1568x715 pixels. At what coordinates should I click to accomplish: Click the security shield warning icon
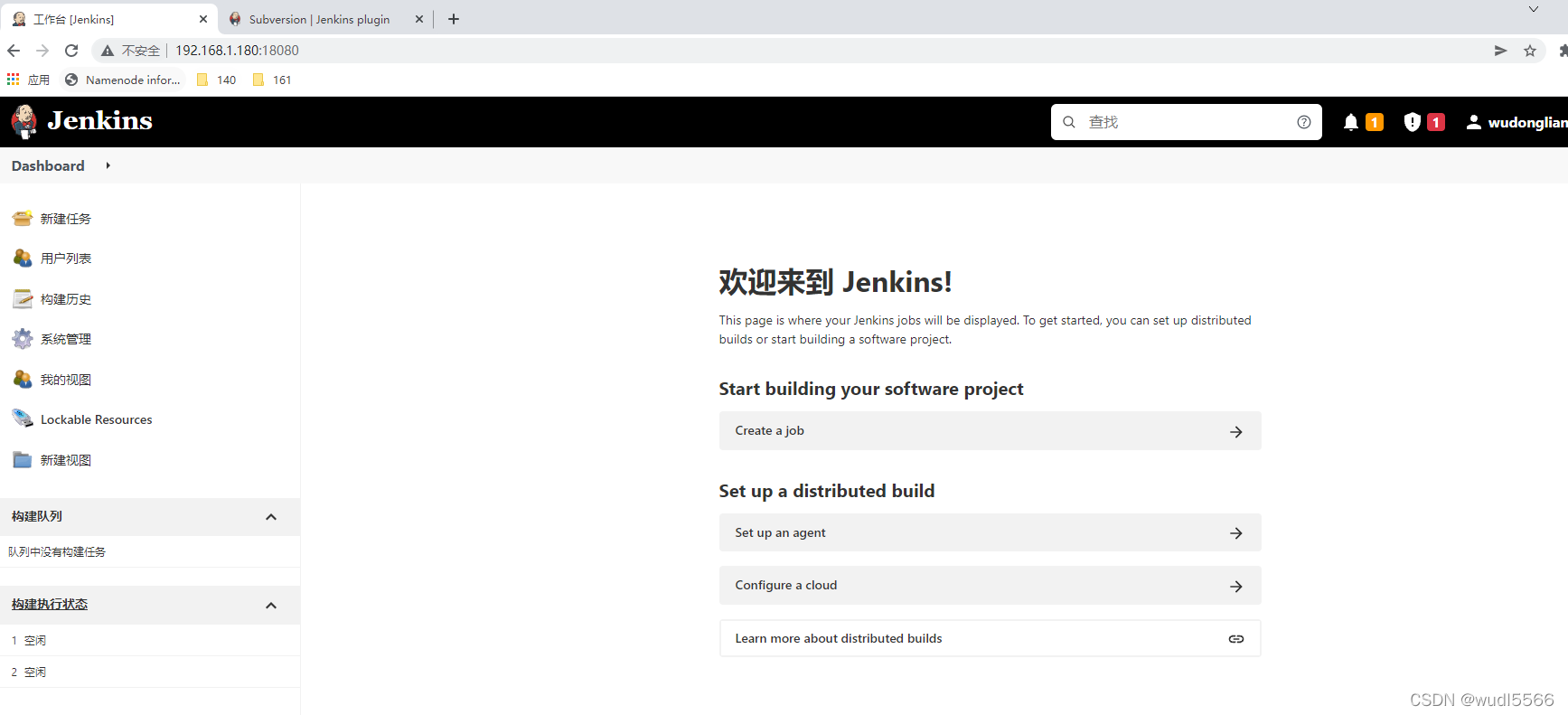click(1412, 122)
